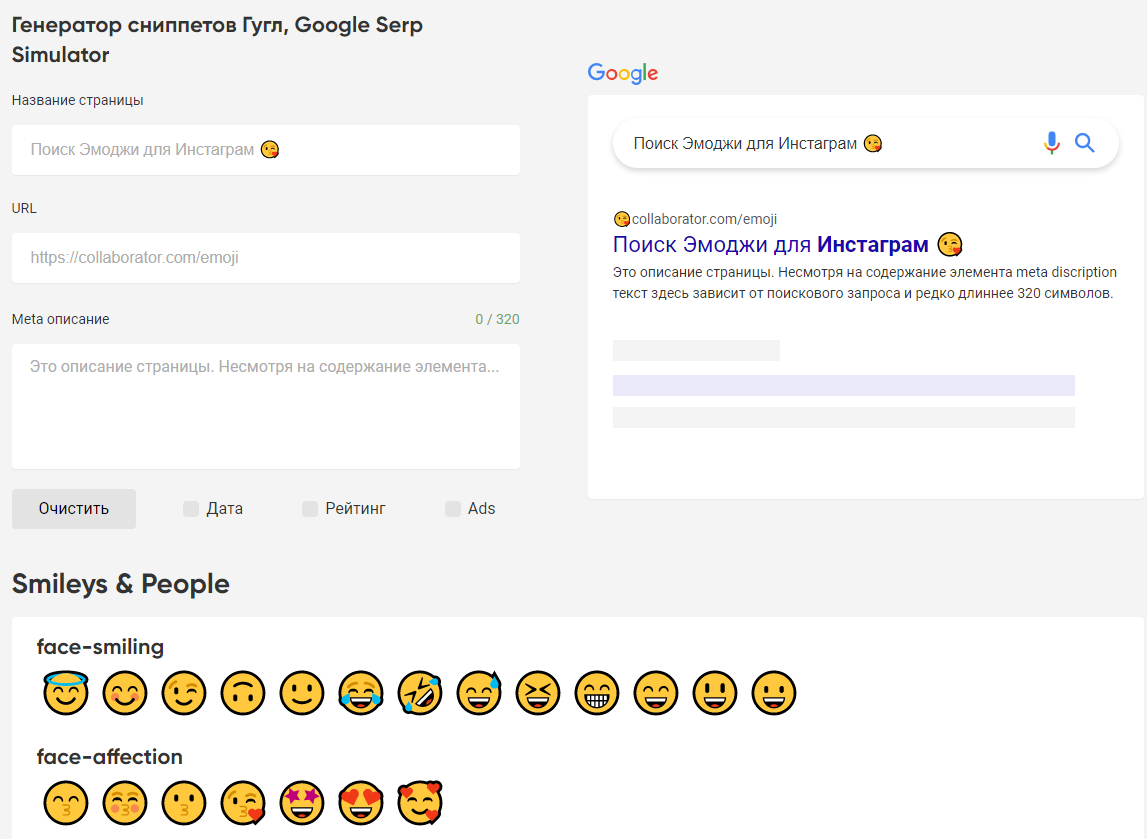Screen dimensions: 1147x839
Task: Choose the star-struck emoji
Action: [x=302, y=802]
